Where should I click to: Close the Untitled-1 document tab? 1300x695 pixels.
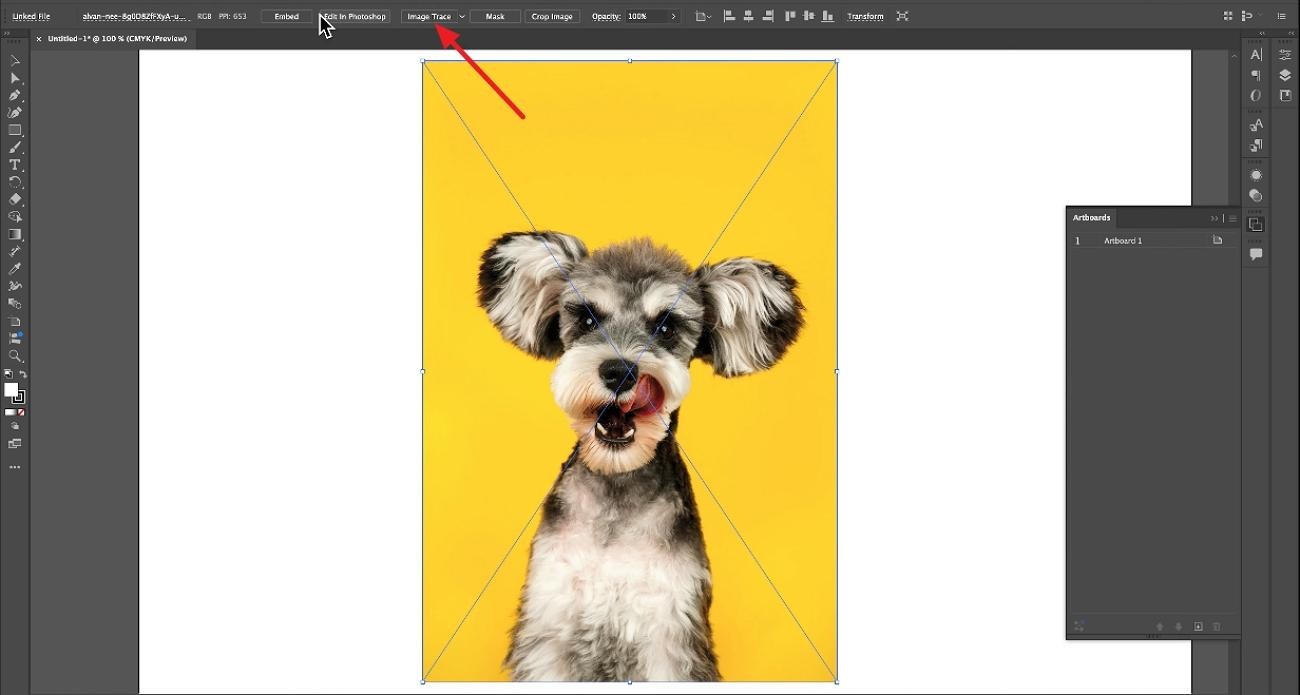click(39, 38)
